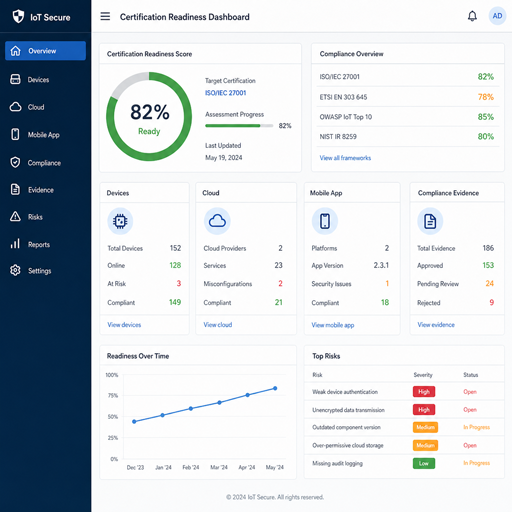Click Weak device authentication risk

coord(345,392)
